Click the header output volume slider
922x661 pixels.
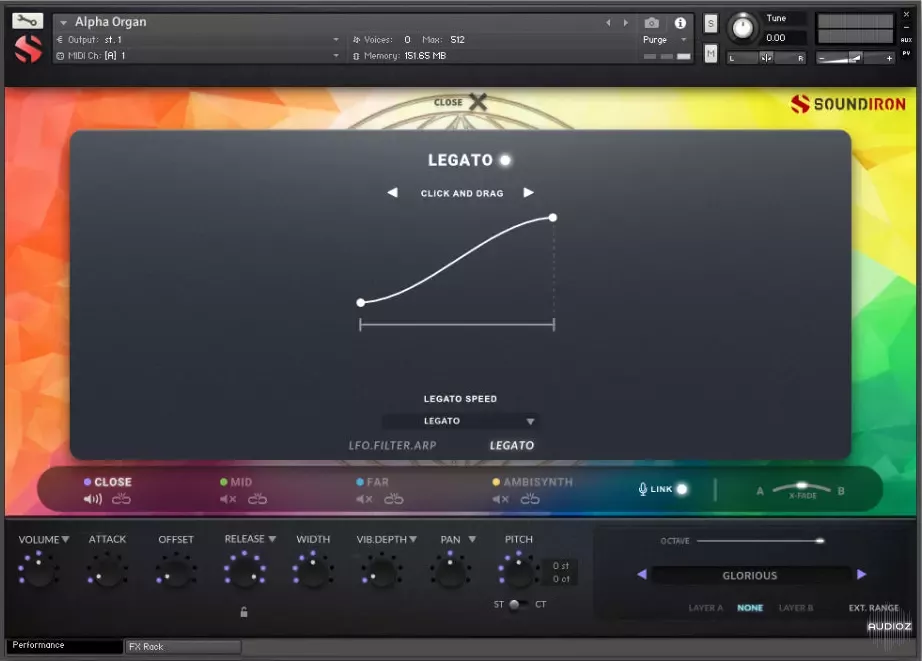(x=856, y=58)
